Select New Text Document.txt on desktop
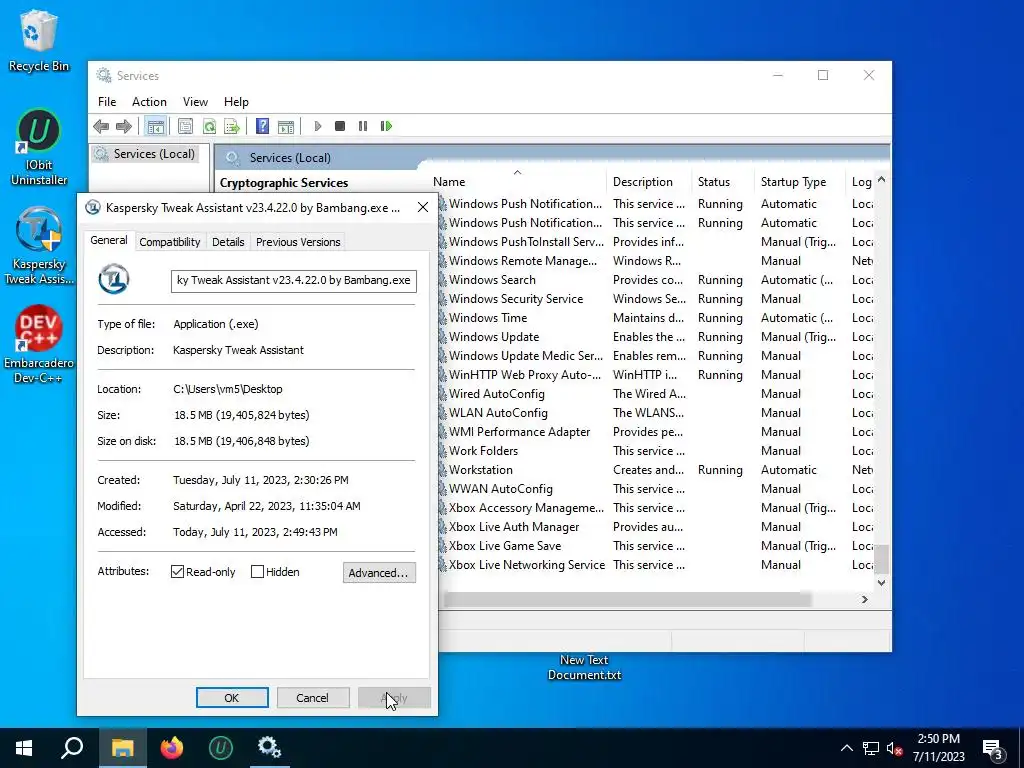This screenshot has width=1024, height=768. (584, 667)
